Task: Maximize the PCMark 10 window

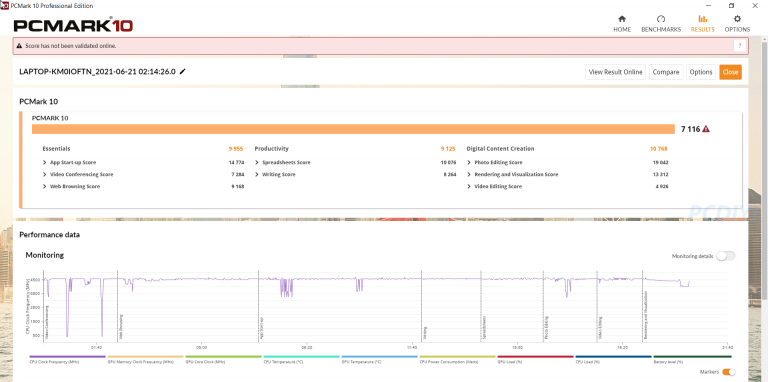Action: (x=731, y=5)
